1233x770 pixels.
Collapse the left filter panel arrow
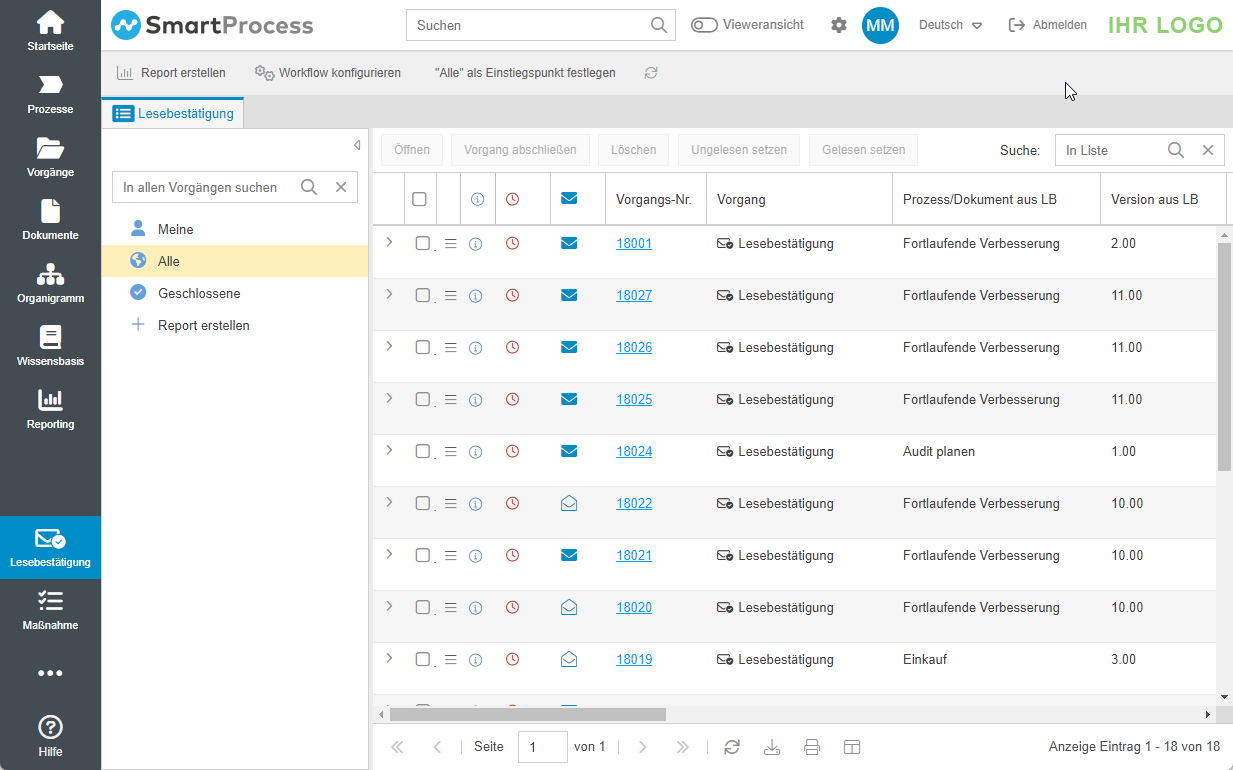click(x=357, y=145)
